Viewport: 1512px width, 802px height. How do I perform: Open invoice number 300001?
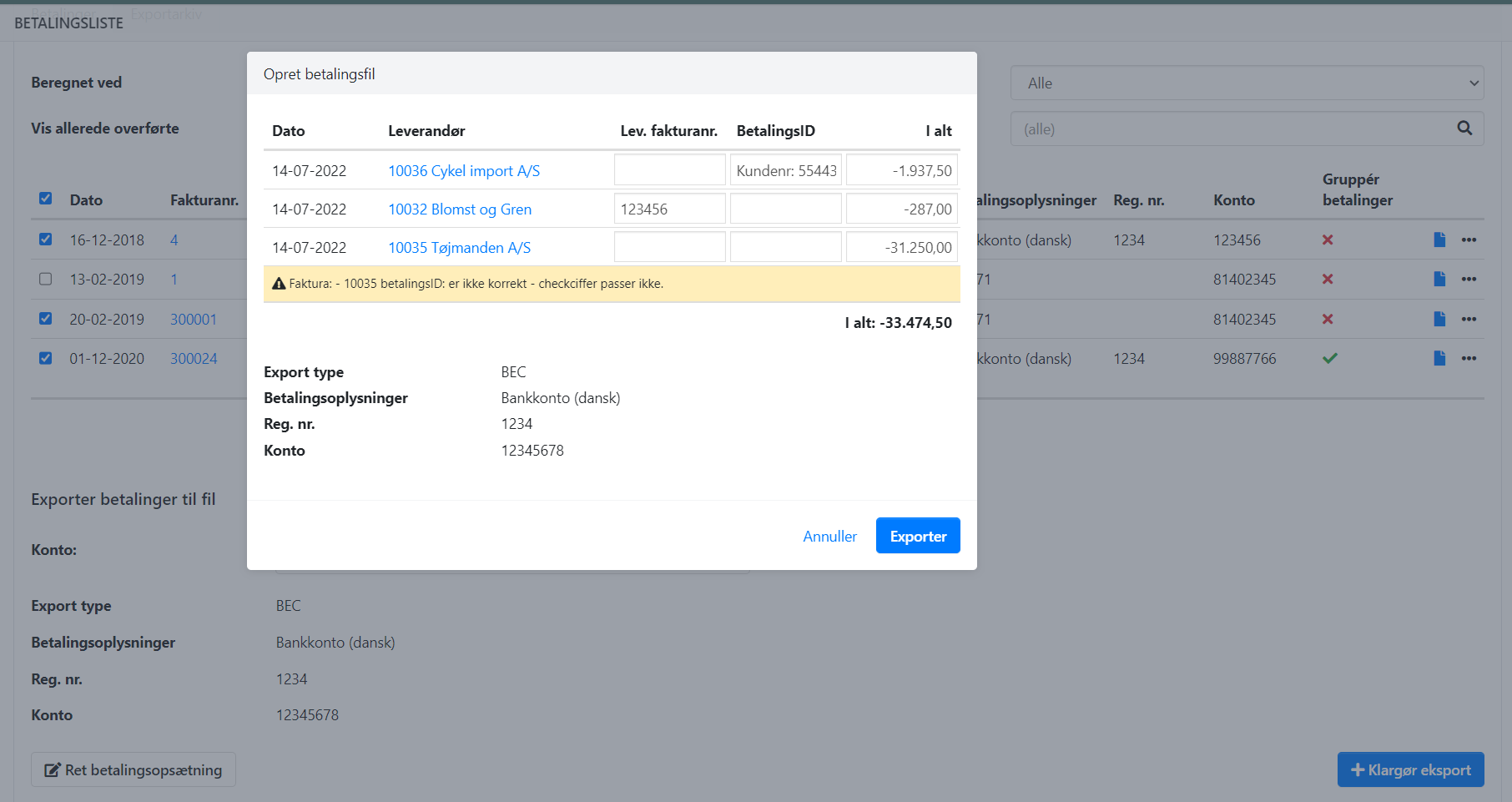click(x=194, y=320)
